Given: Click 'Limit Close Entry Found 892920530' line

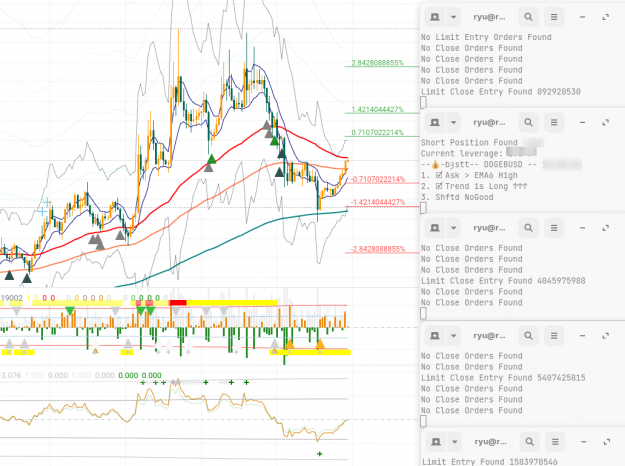Looking at the screenshot, I should point(501,92).
